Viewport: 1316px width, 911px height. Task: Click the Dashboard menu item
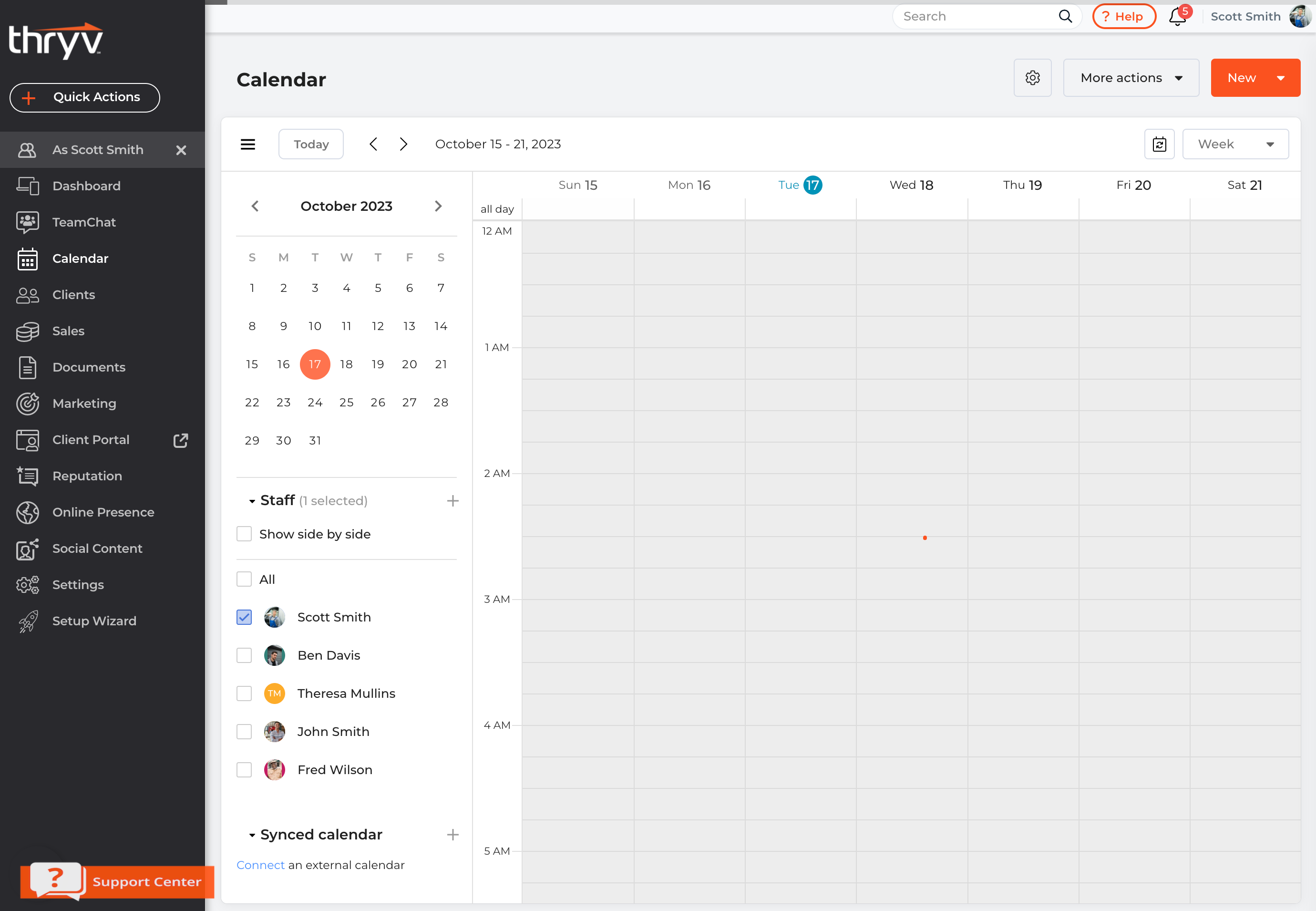click(86, 185)
